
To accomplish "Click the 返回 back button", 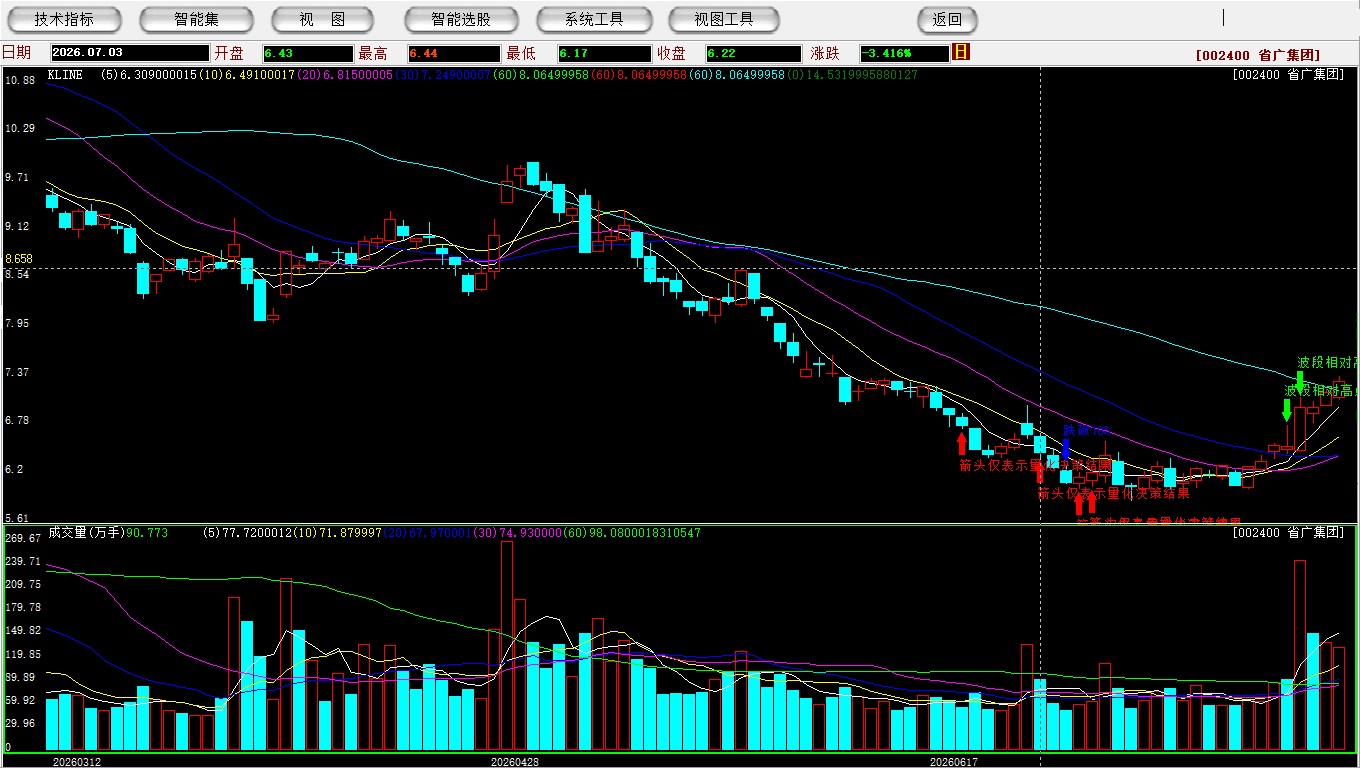I will tap(947, 19).
